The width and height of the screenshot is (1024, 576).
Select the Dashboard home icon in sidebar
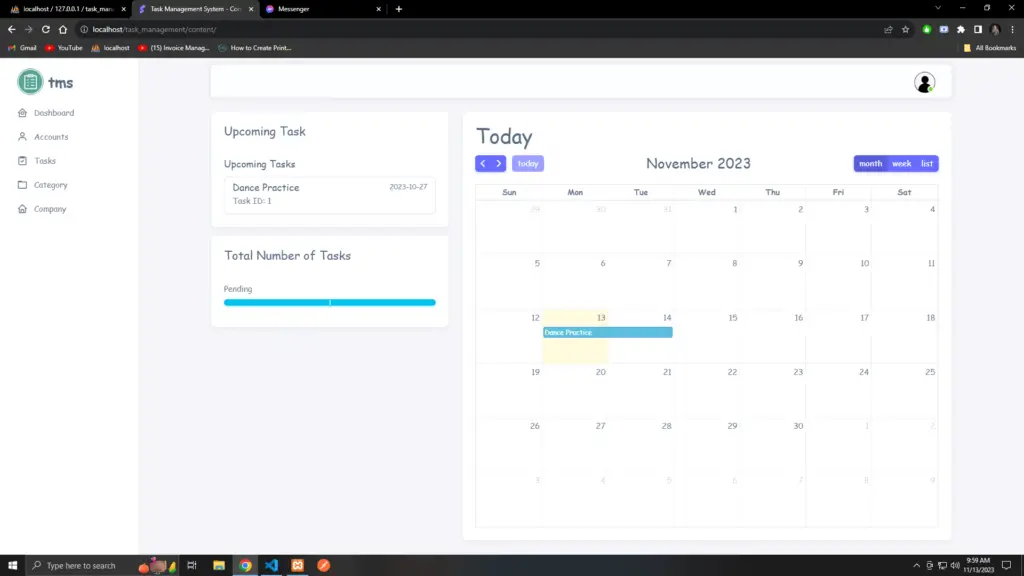click(22, 112)
